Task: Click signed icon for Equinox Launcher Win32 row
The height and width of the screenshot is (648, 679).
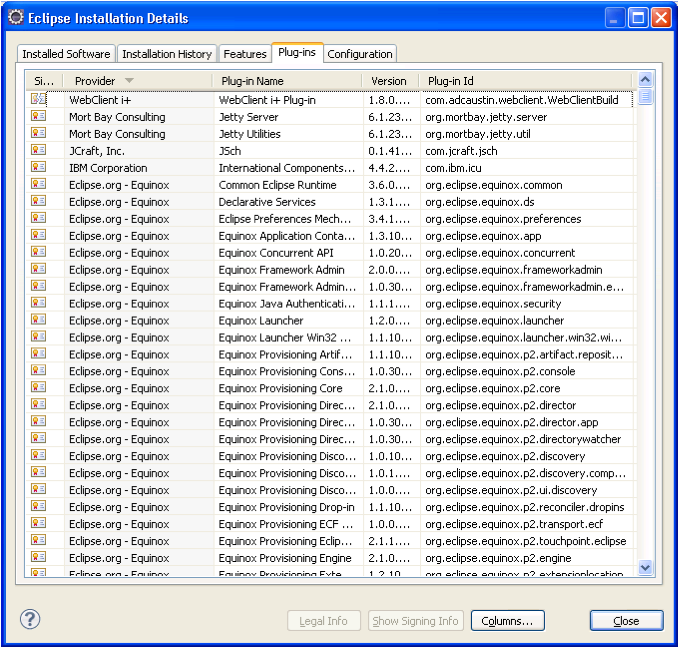Action: [38, 337]
